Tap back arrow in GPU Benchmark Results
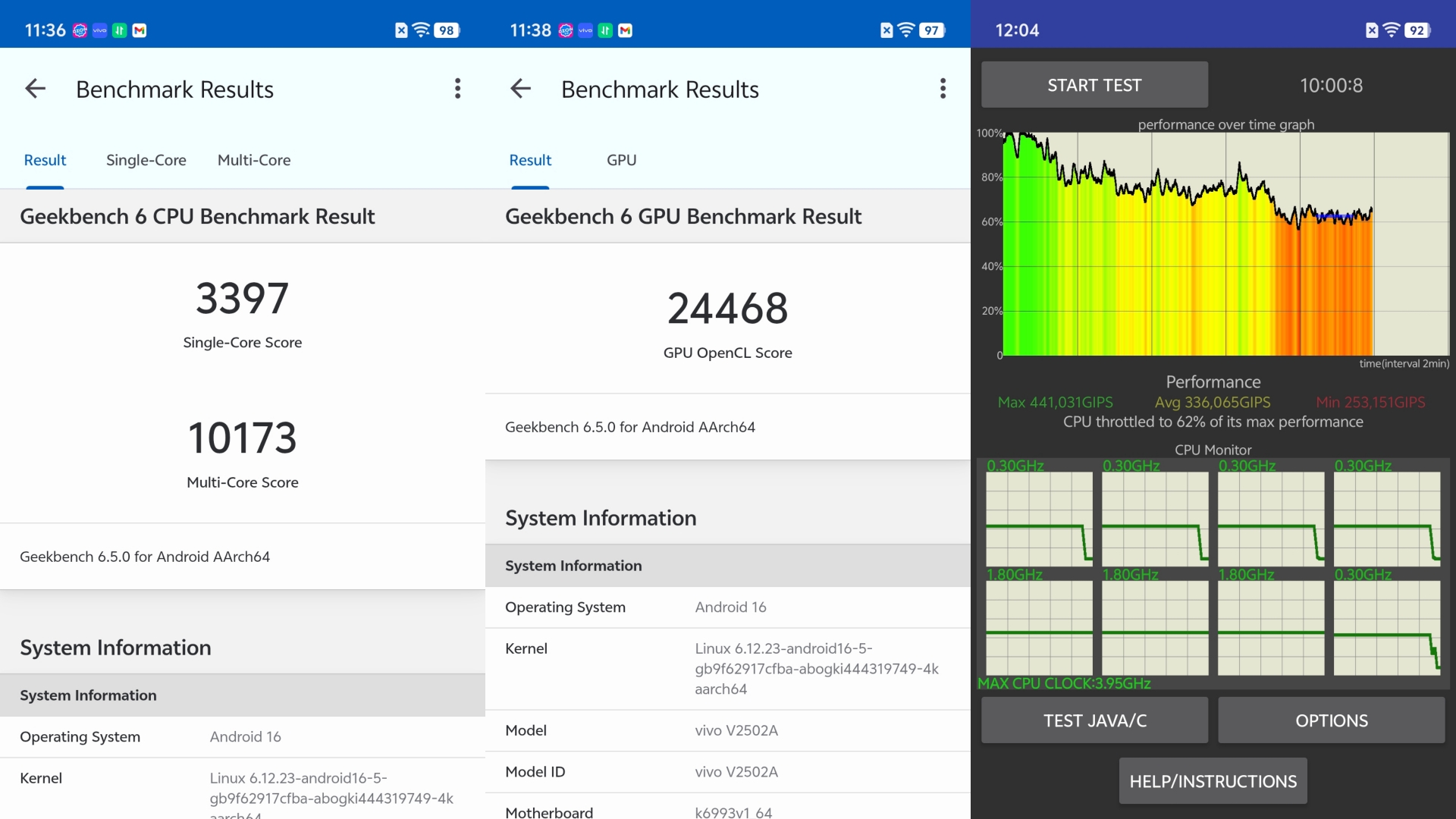This screenshot has width=1456, height=819. [521, 89]
